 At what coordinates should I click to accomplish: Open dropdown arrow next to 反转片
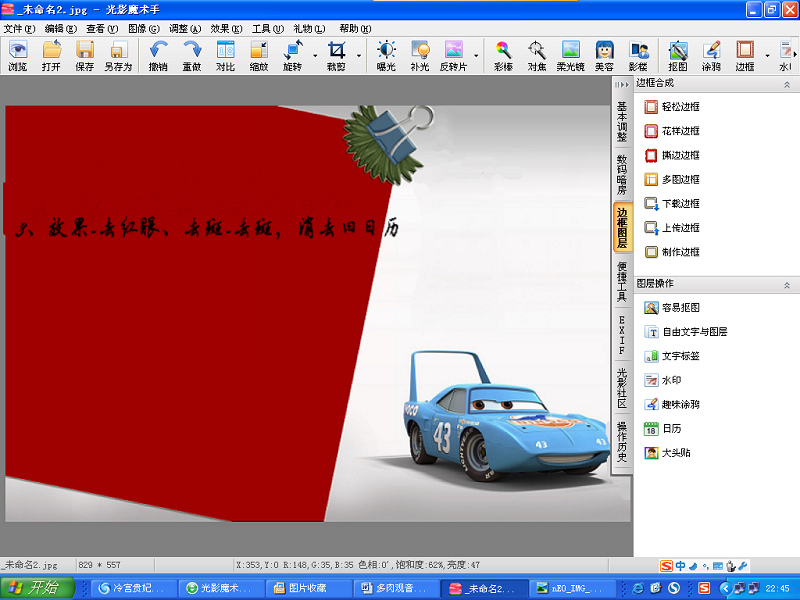[476, 56]
